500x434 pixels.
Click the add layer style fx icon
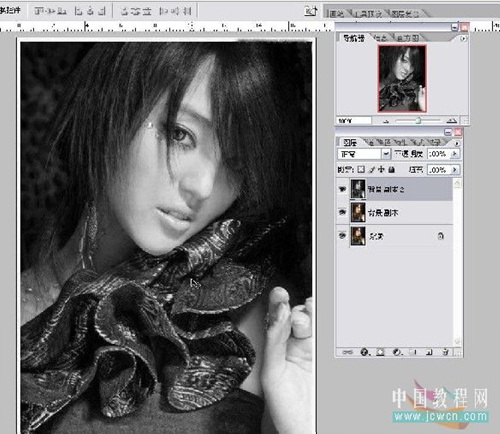tap(365, 352)
